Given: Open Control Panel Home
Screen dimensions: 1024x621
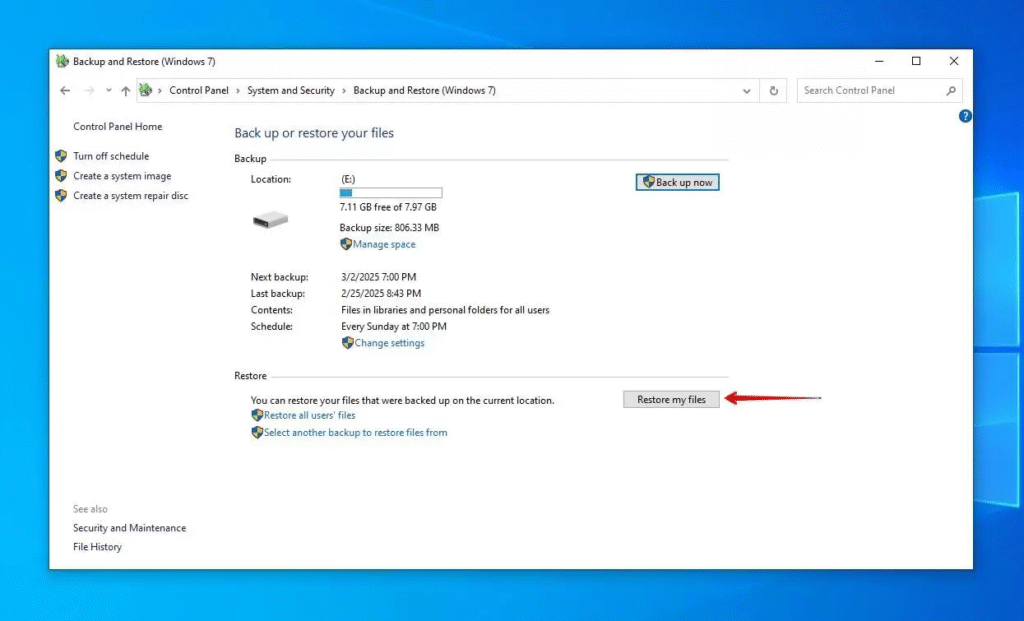Looking at the screenshot, I should click(118, 127).
